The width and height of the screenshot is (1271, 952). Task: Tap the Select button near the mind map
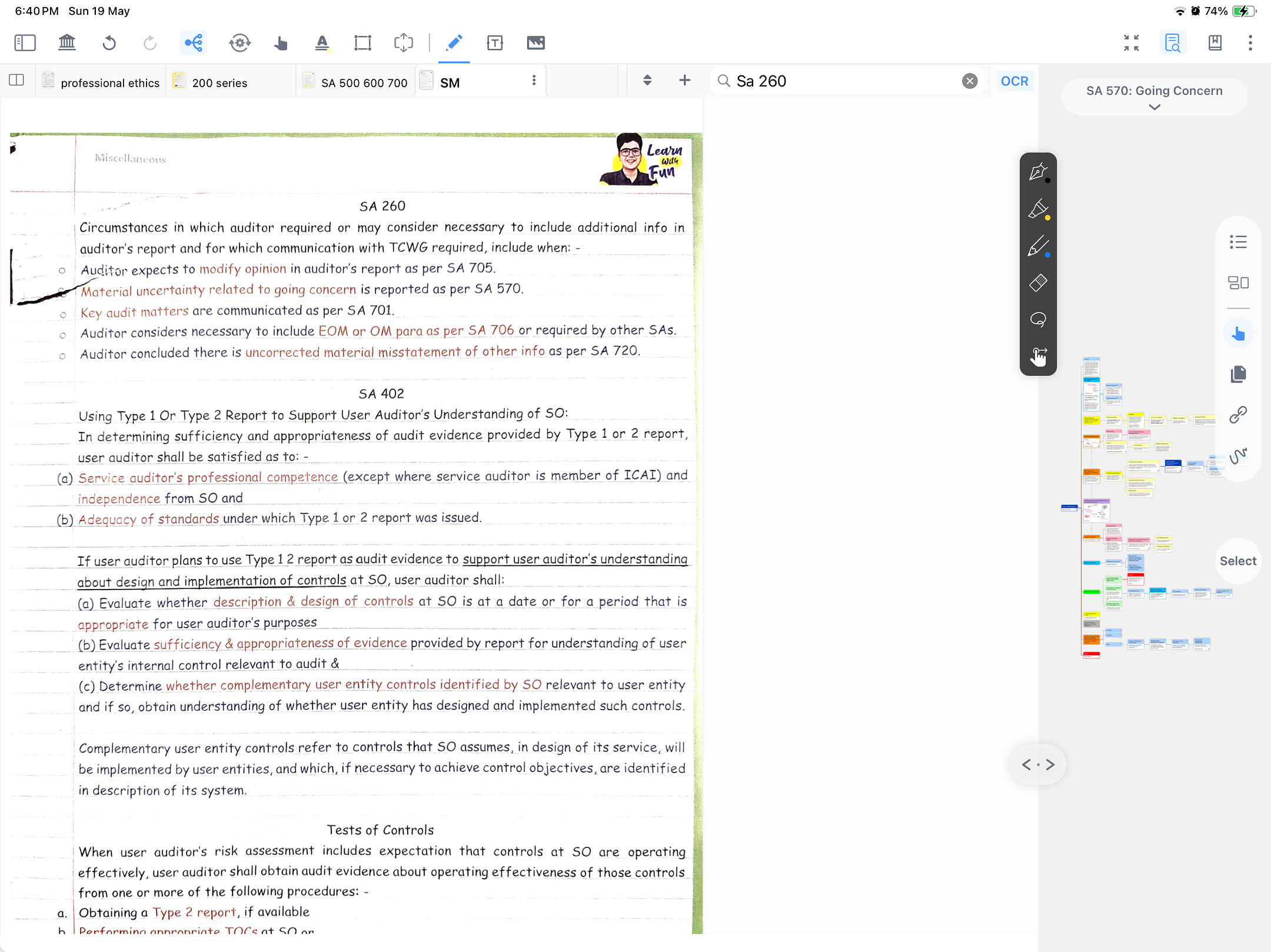1237,561
